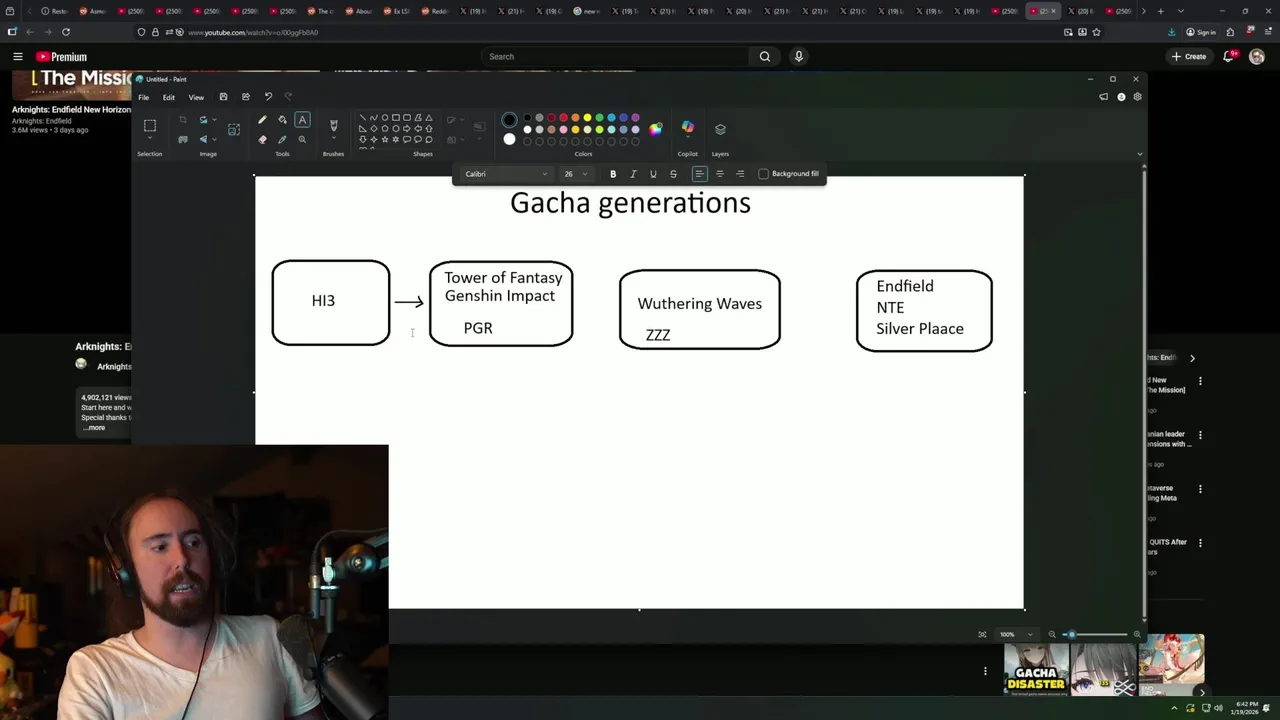This screenshot has width=1280, height=720.
Task: Select the Color 2 white circle
Action: click(x=509, y=139)
